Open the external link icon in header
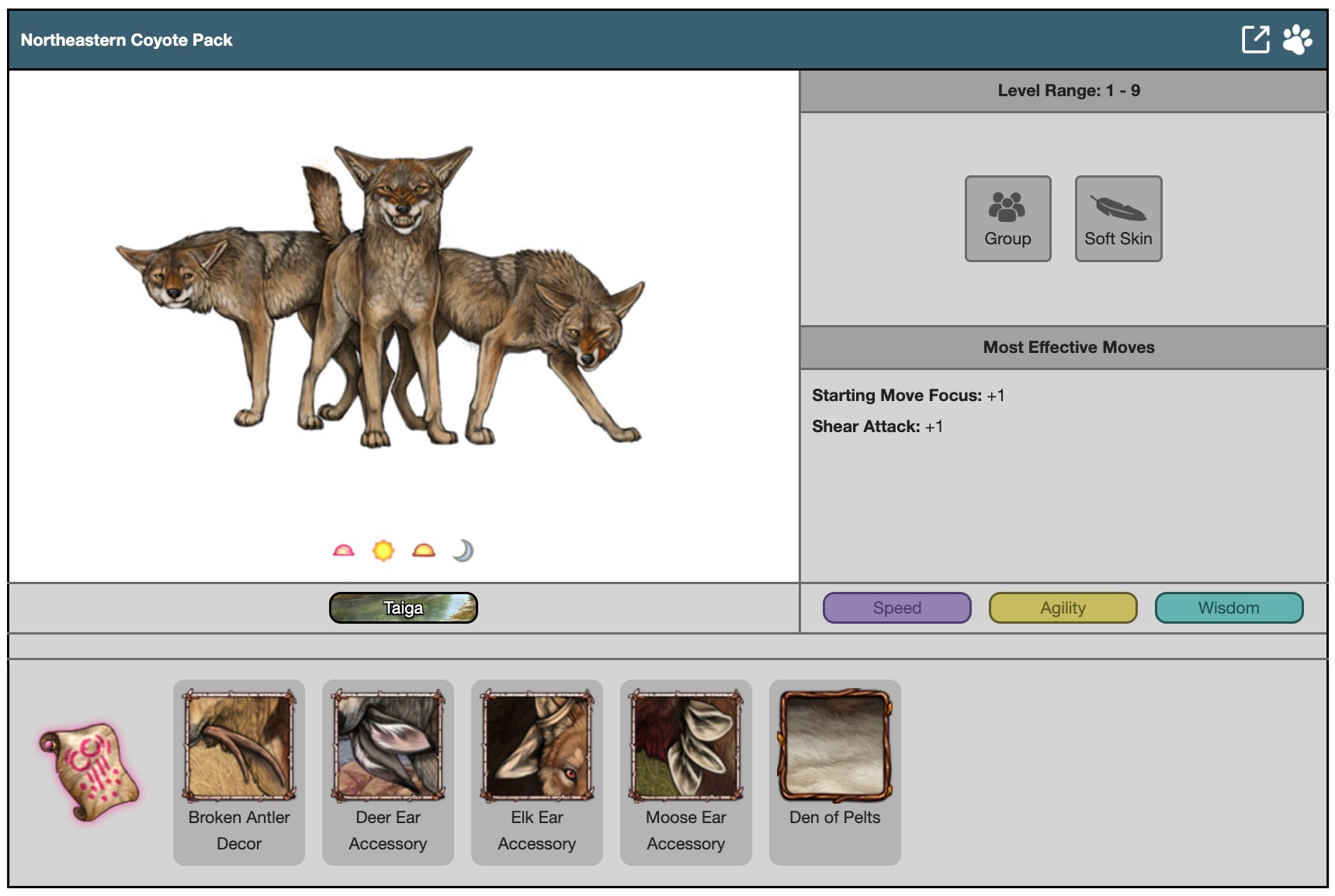This screenshot has width=1335, height=896. click(x=1255, y=40)
